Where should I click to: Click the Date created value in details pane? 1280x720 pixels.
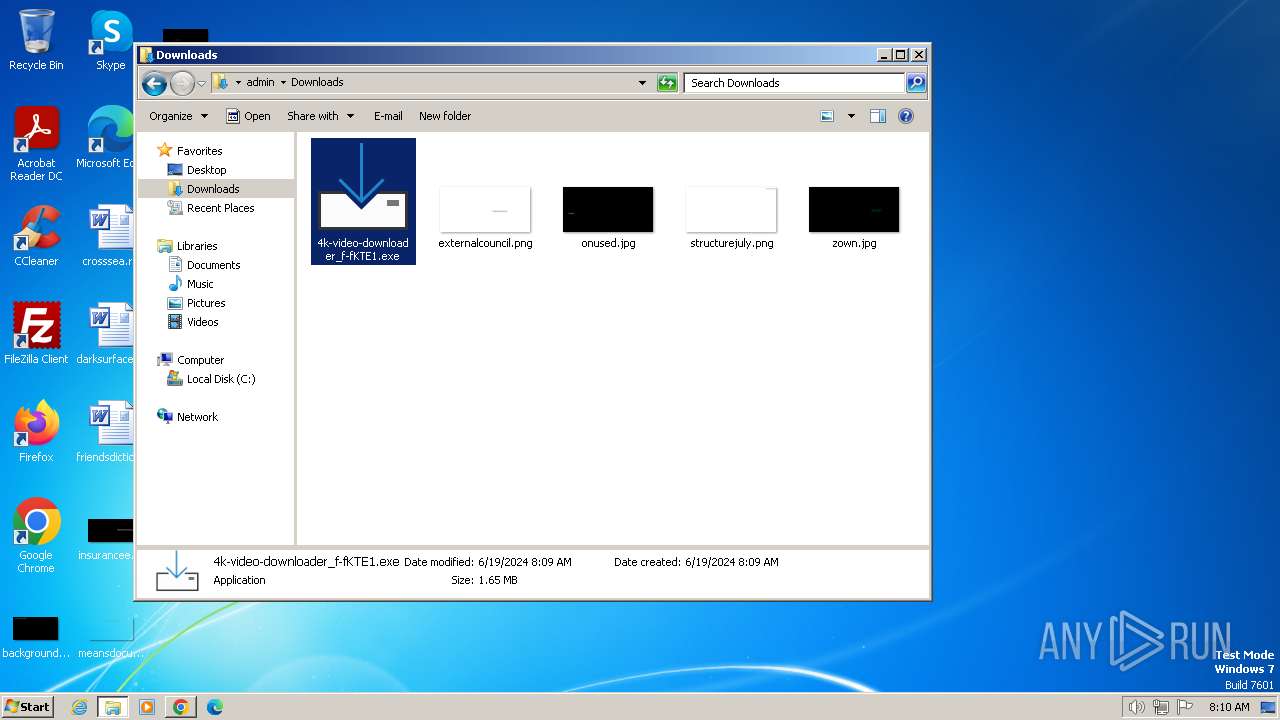[x=732, y=562]
